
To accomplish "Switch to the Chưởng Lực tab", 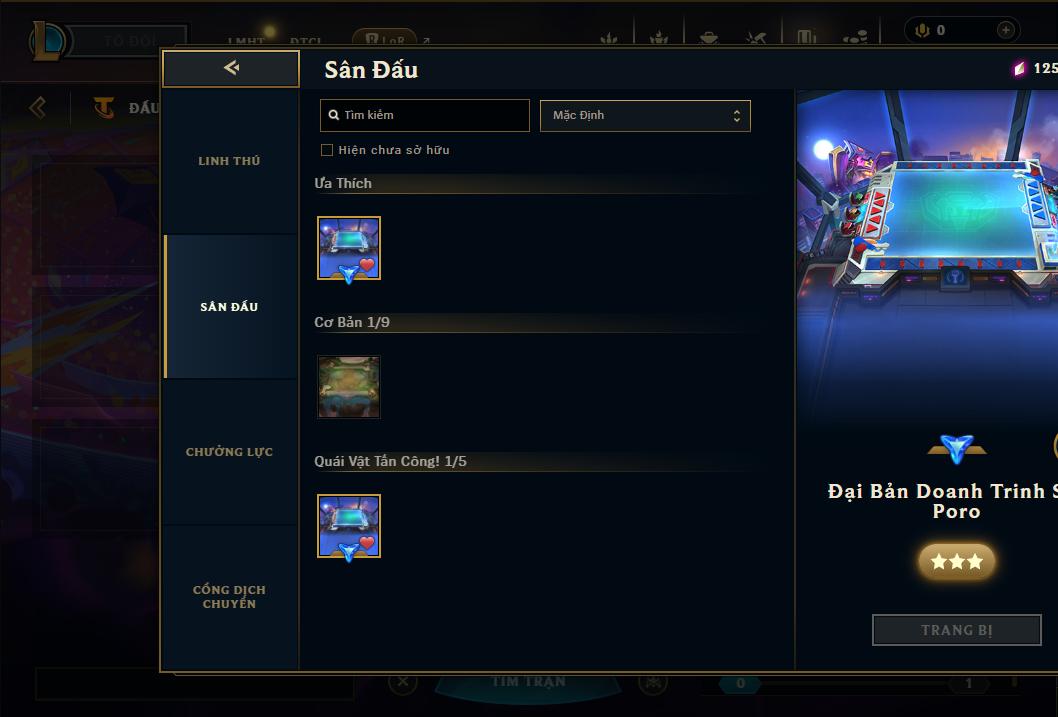I will coord(230,452).
